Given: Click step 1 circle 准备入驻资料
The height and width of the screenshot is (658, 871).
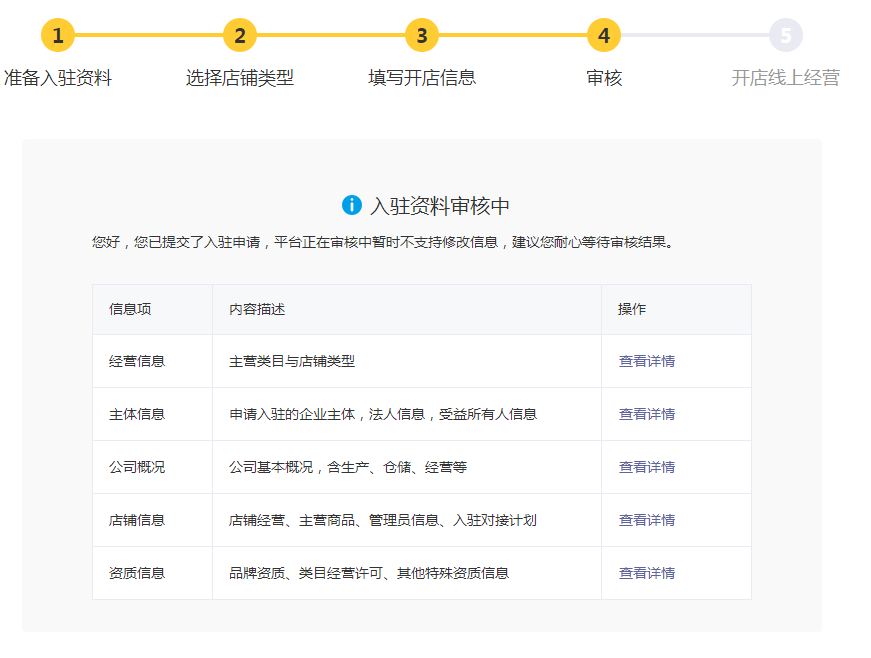Looking at the screenshot, I should point(58,35).
